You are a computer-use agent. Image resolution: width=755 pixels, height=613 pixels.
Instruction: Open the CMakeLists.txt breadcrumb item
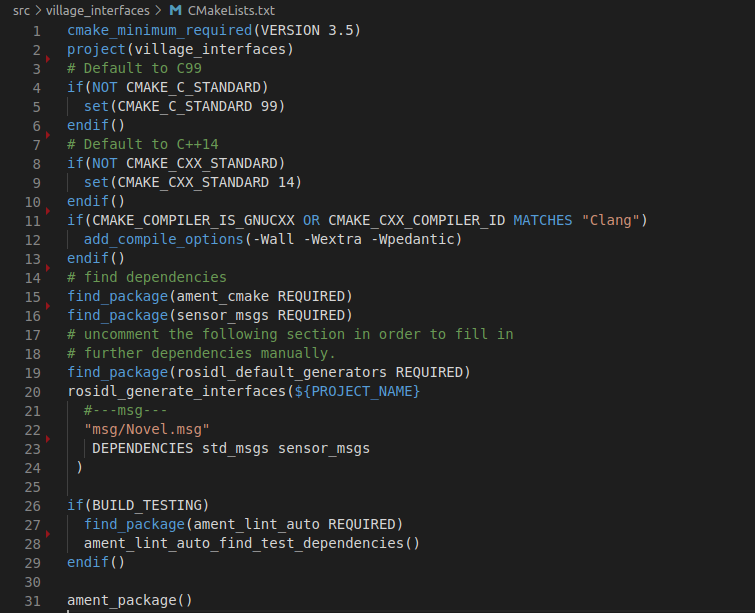pos(231,10)
